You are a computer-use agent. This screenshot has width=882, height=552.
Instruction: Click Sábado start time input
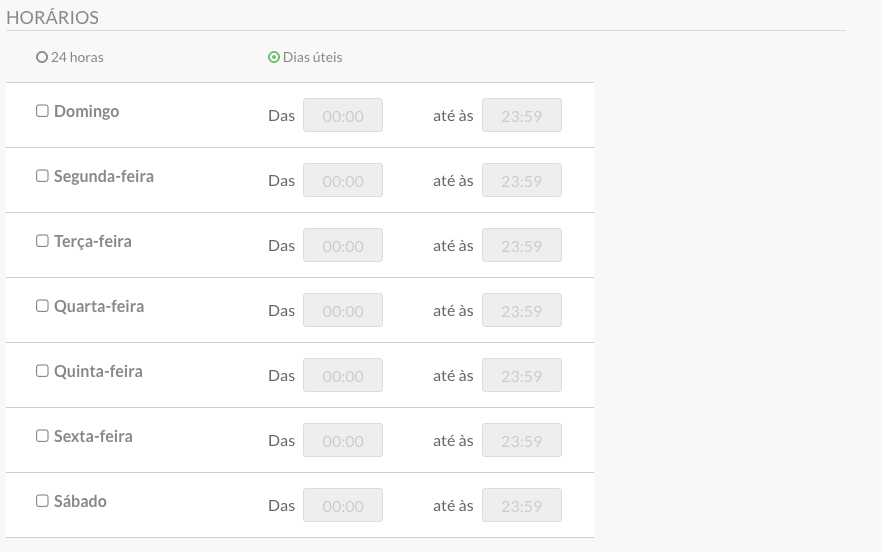(x=343, y=505)
